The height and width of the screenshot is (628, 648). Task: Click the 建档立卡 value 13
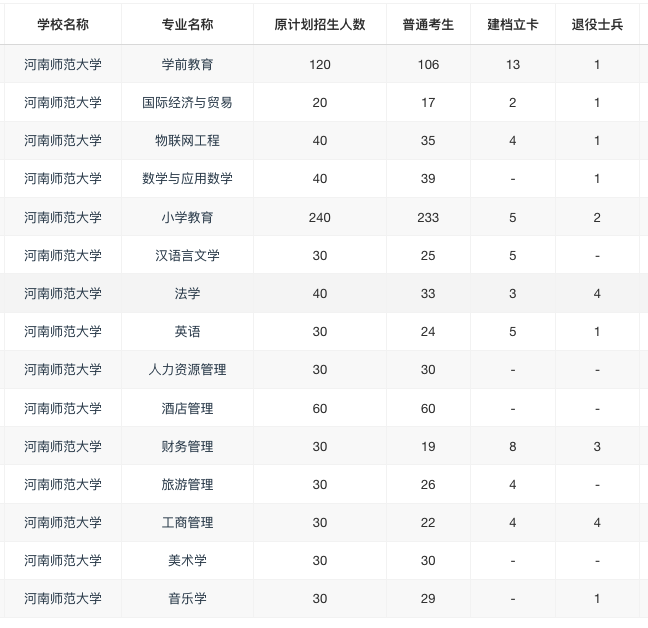point(512,64)
